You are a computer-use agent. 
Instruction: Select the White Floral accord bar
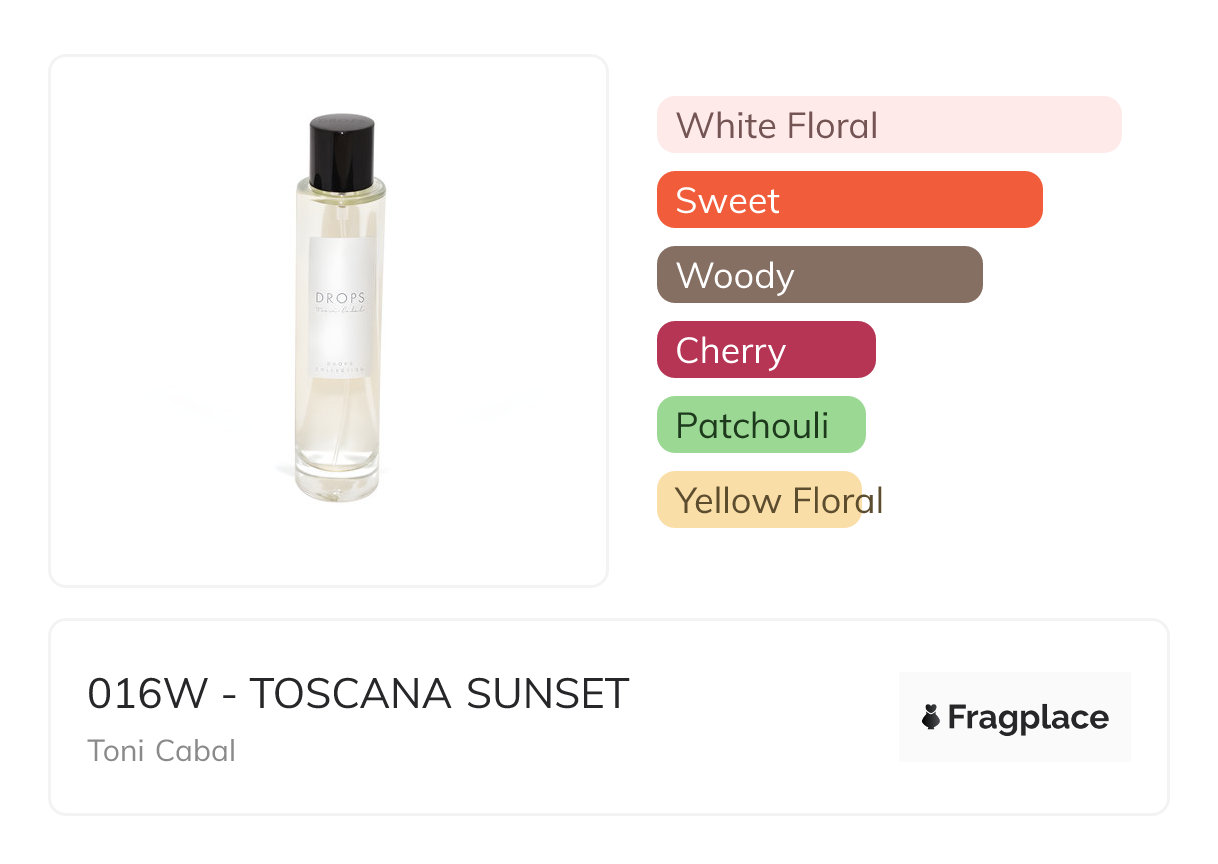(888, 125)
